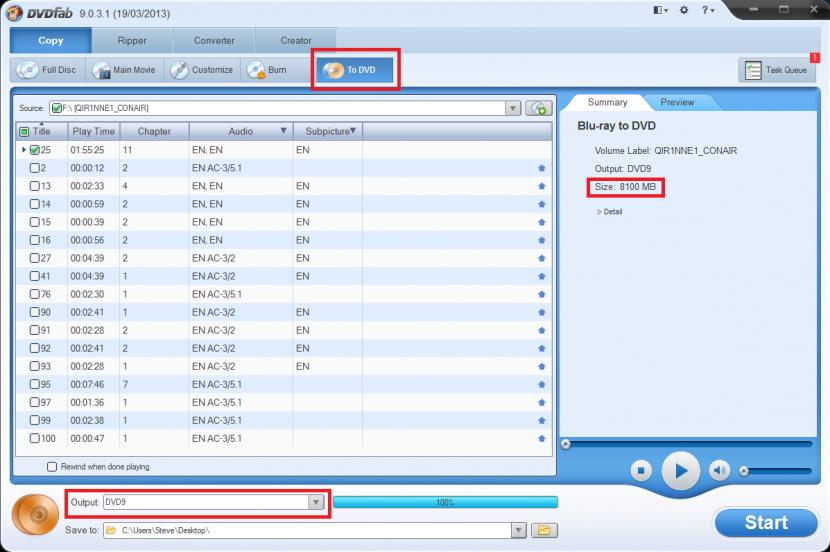This screenshot has height=552, width=830.
Task: Expand the Detail section in Summary
Action: [x=610, y=212]
